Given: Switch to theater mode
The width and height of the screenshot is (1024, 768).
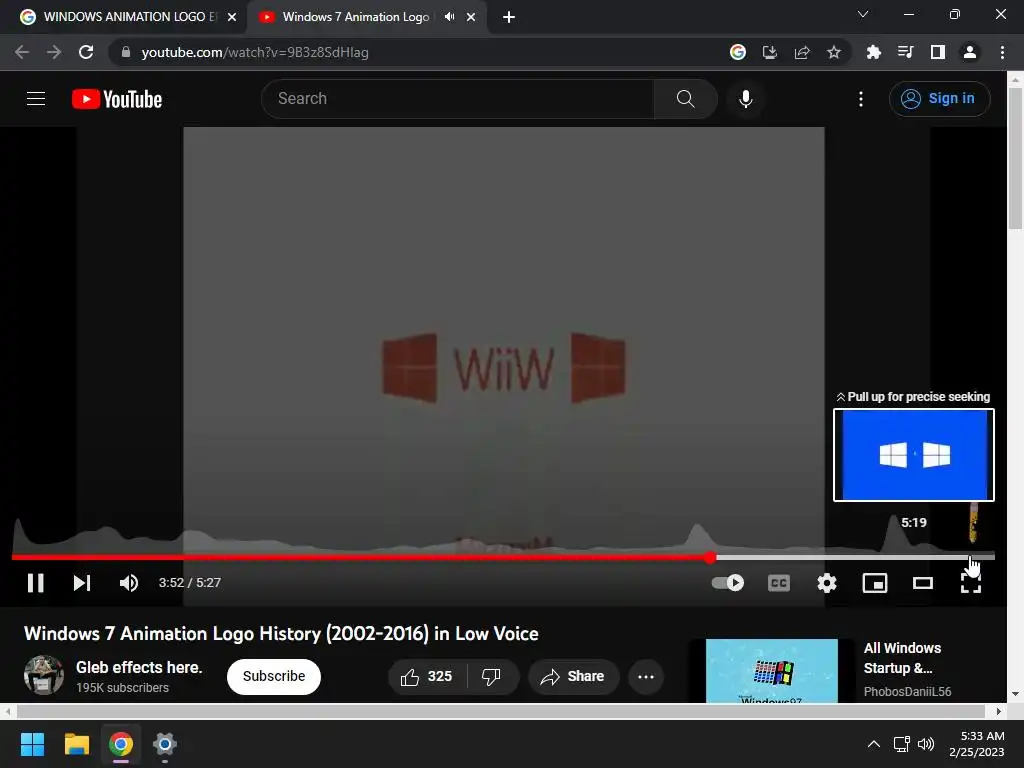Looking at the screenshot, I should (x=923, y=583).
